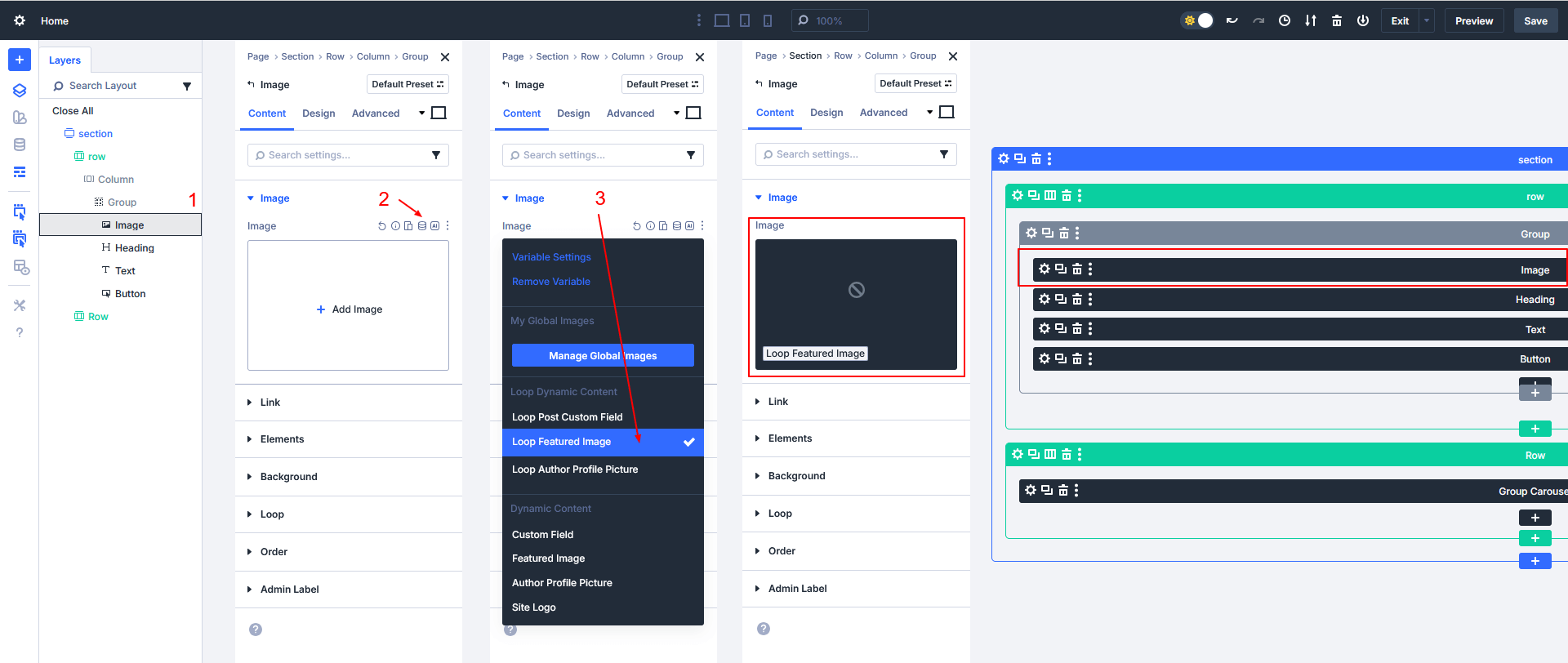Switch to tablet view icon

[x=745, y=20]
